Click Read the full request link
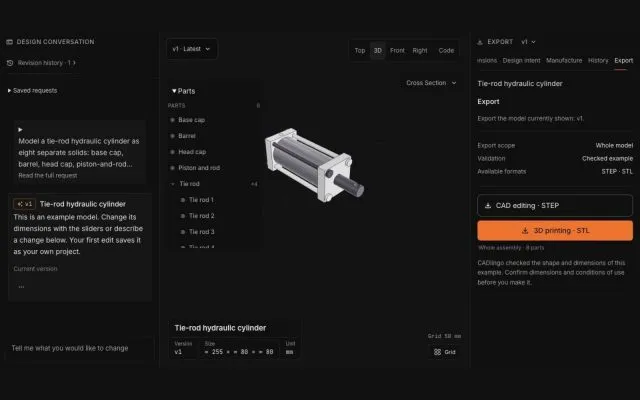 pos(48,176)
